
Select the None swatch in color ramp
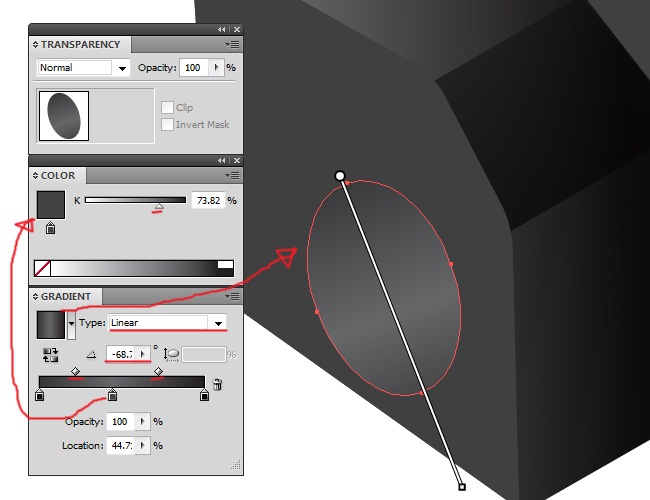click(42, 269)
